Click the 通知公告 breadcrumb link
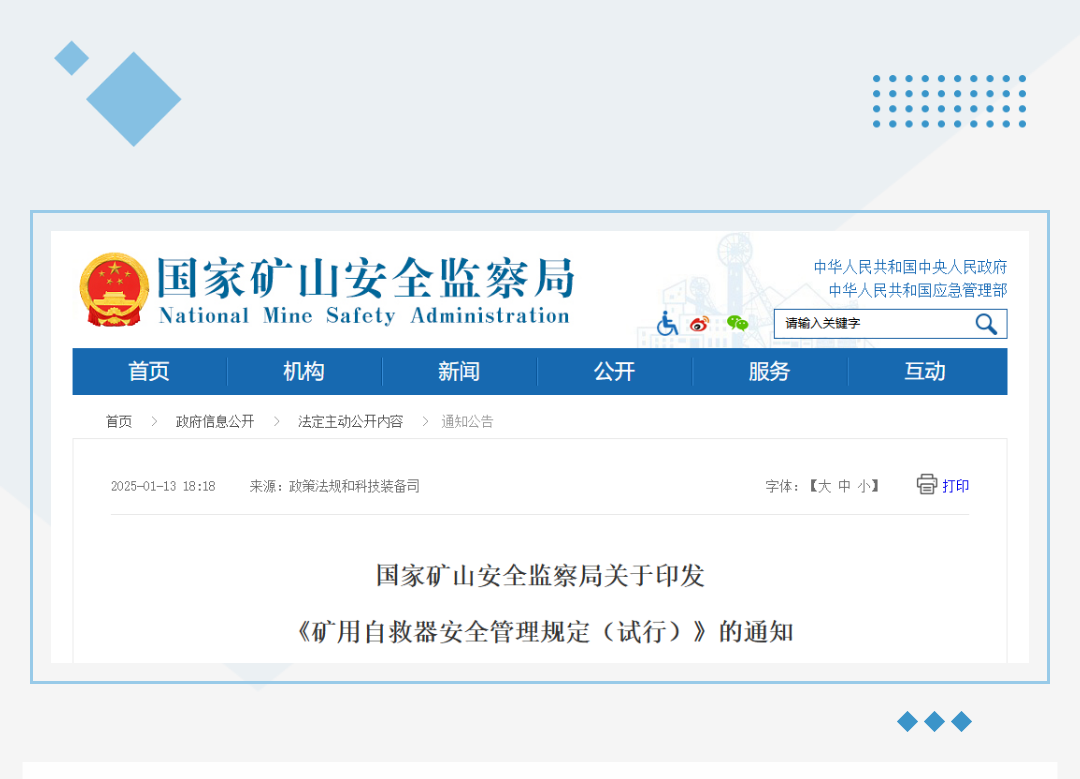The image size is (1080, 779). pos(468,422)
